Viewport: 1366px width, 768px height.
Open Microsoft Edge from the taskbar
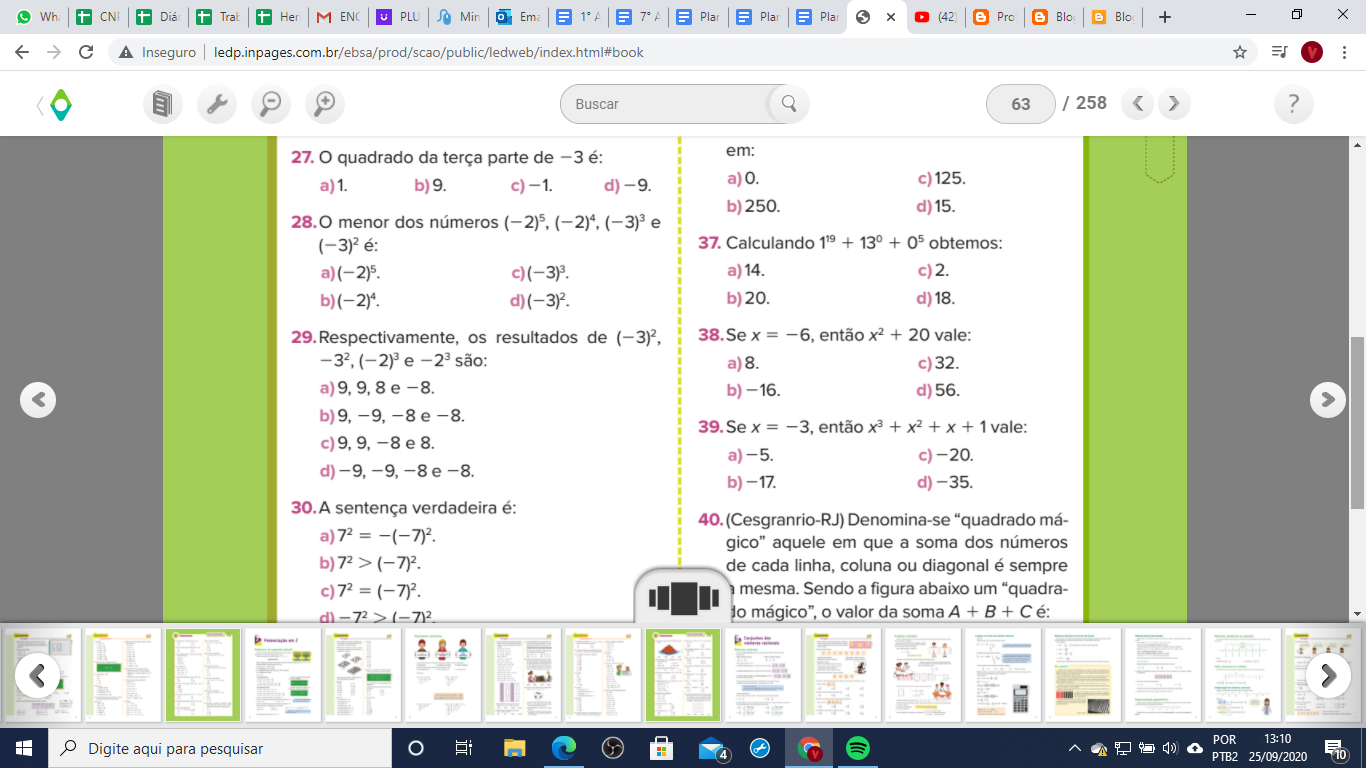564,748
